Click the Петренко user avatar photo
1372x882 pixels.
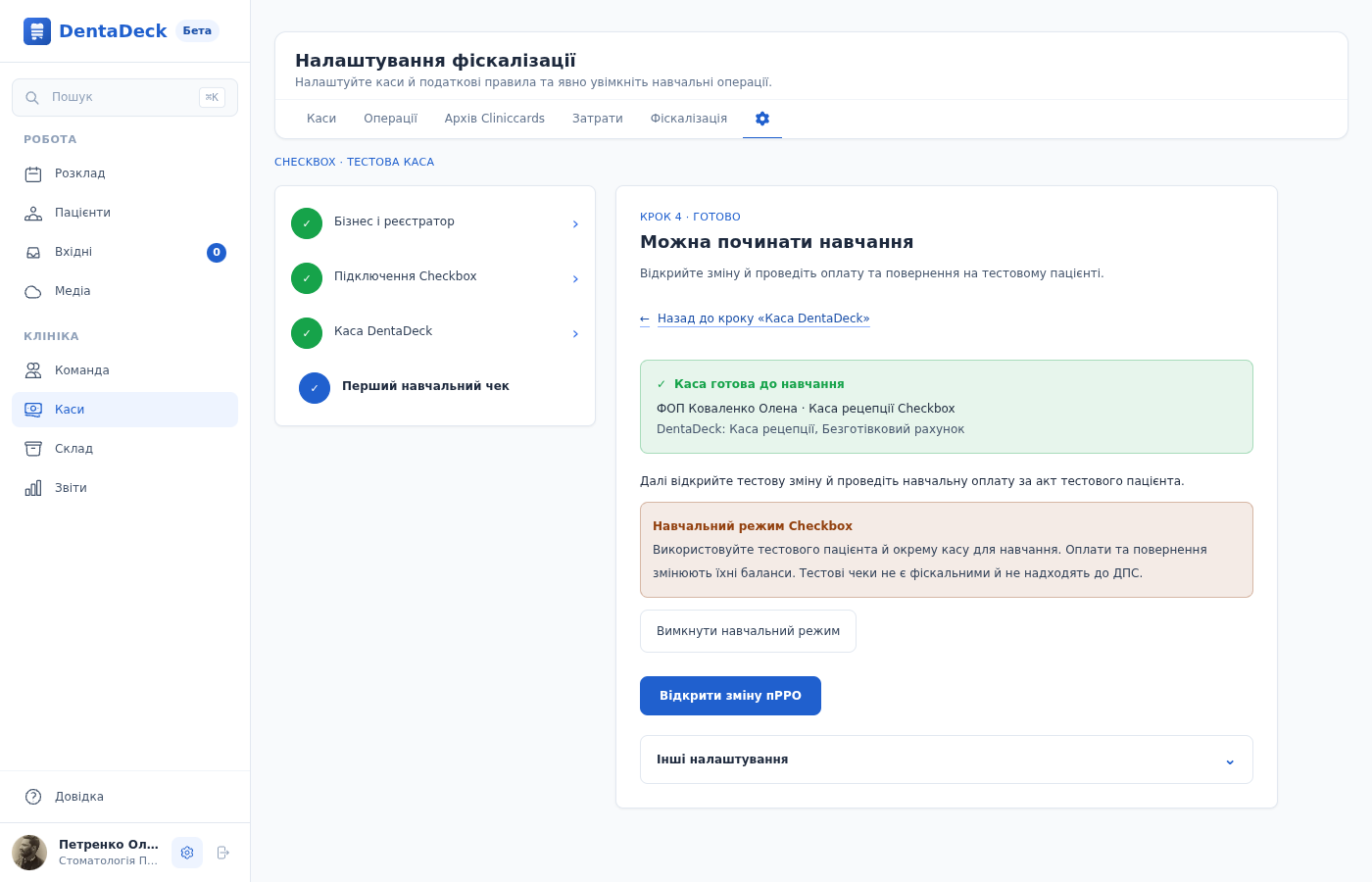pos(29,853)
